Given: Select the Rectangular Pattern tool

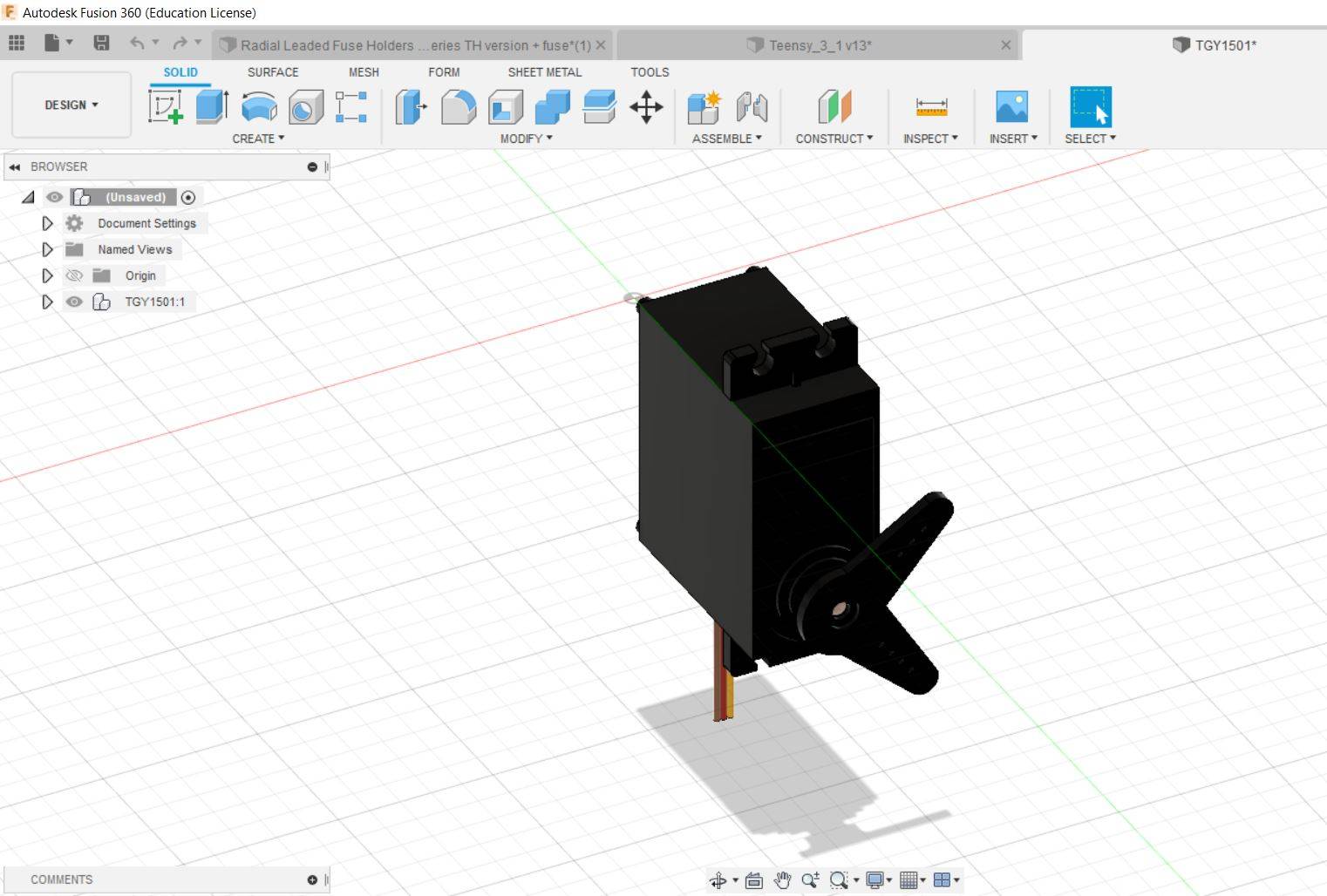Looking at the screenshot, I should [x=351, y=107].
